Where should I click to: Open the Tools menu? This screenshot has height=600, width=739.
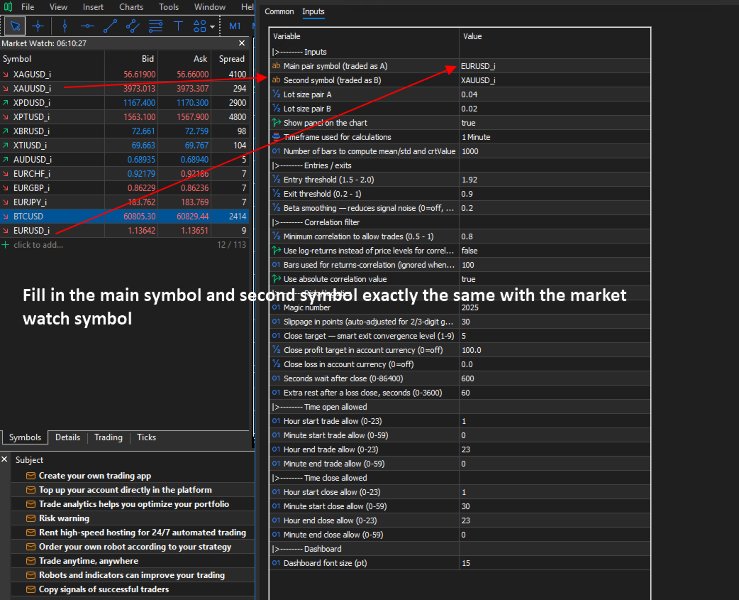tap(169, 7)
